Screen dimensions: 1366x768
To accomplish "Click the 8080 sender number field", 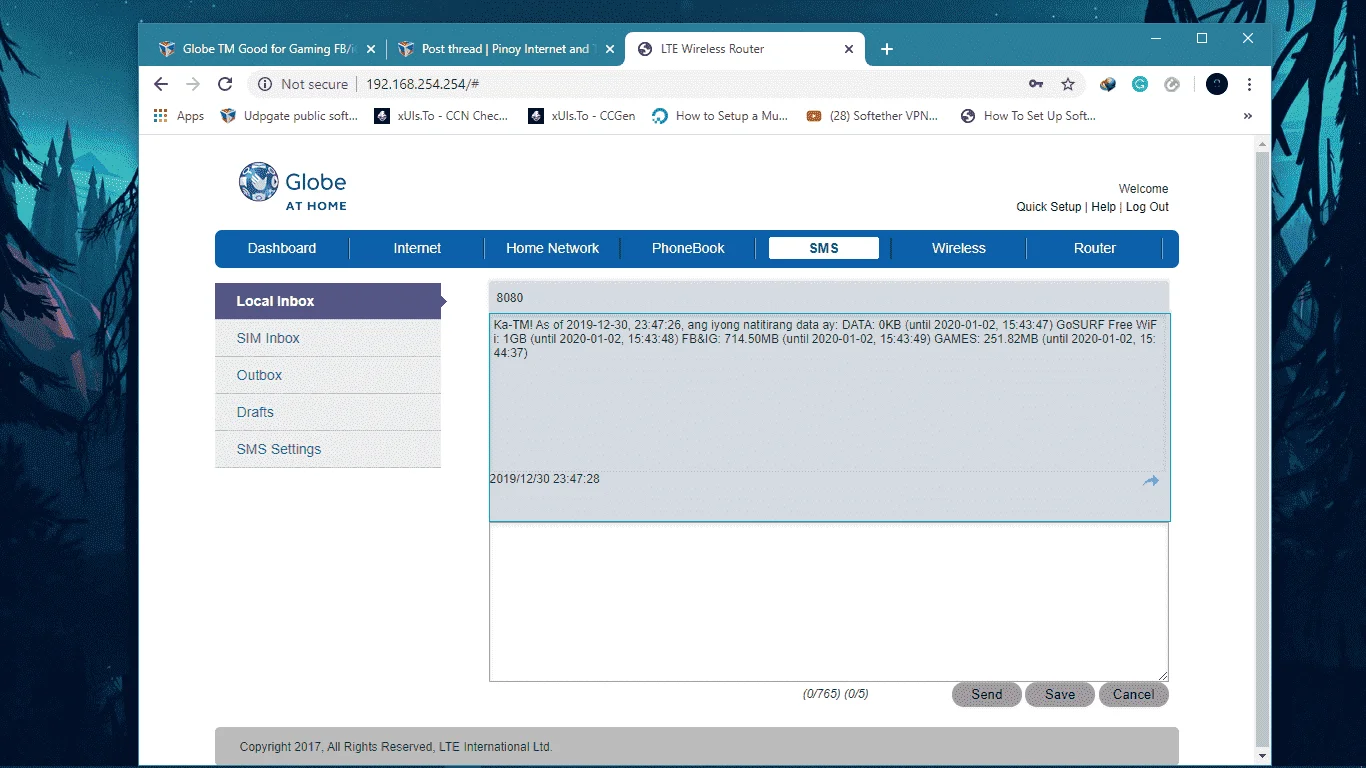I will click(829, 298).
